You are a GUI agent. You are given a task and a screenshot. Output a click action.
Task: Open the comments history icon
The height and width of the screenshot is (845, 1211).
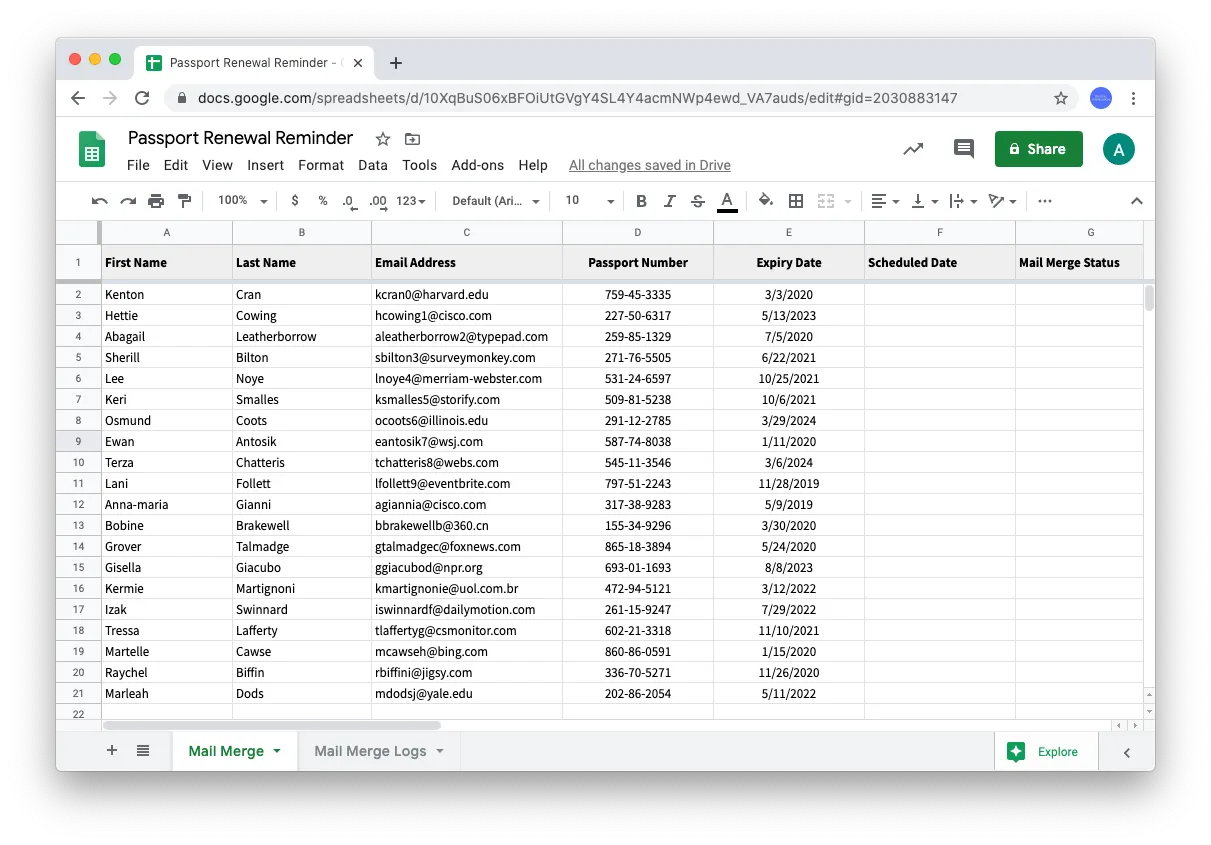click(963, 149)
